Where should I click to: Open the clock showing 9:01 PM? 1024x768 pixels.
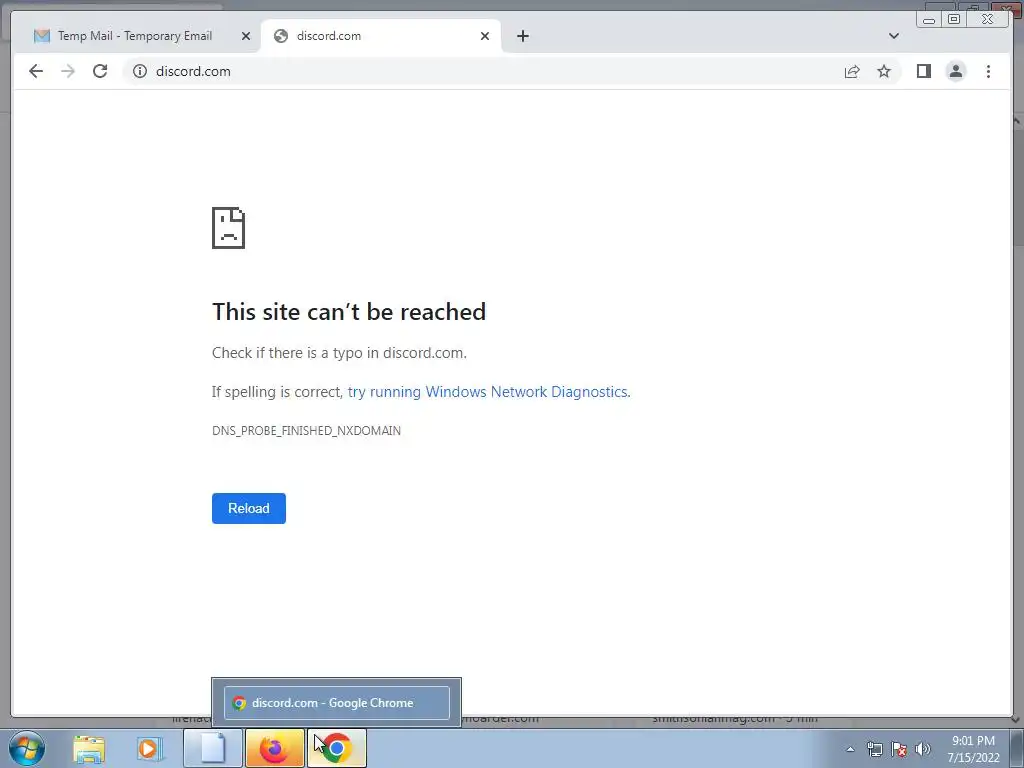(974, 749)
